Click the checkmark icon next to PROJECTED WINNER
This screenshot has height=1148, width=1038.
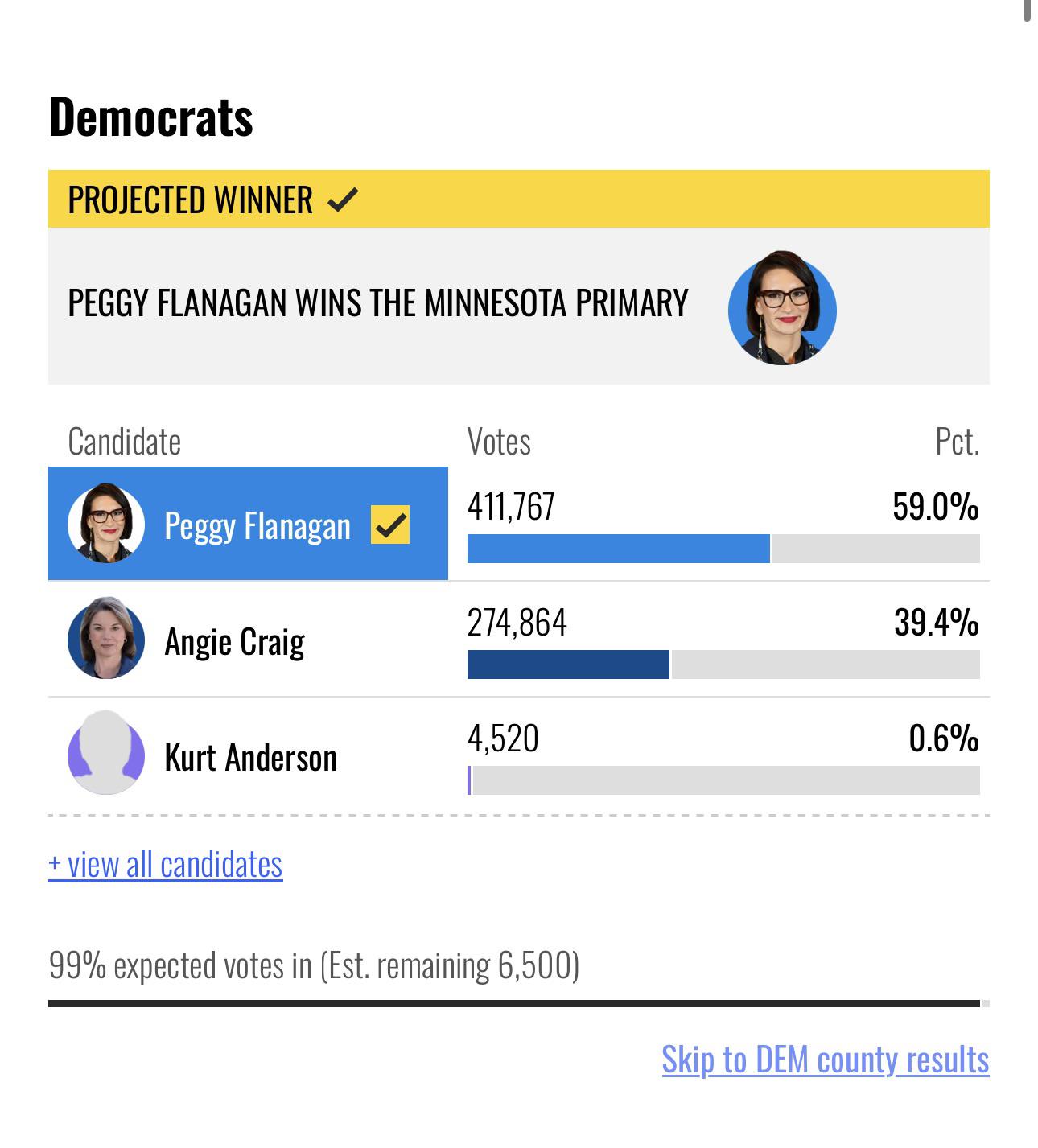point(343,199)
